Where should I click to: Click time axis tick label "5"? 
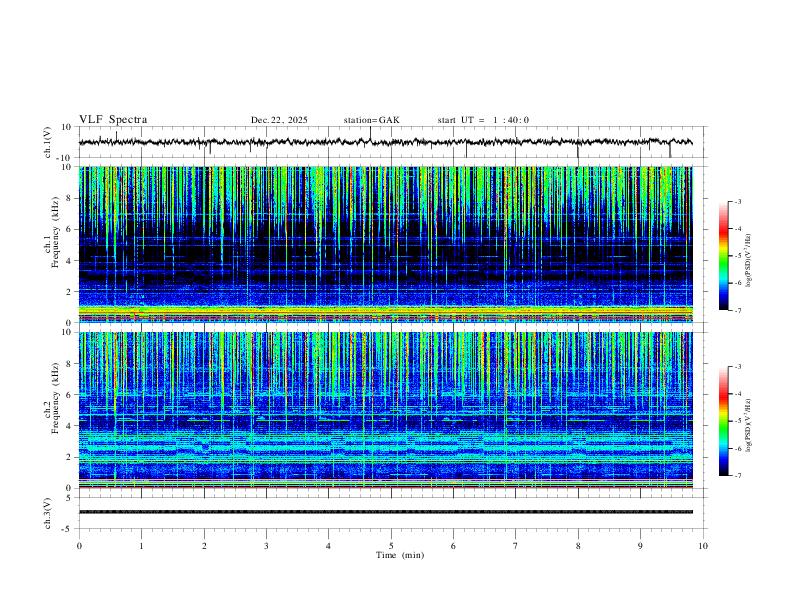point(391,546)
